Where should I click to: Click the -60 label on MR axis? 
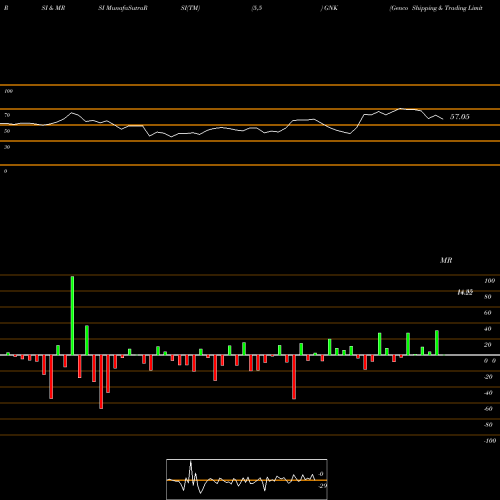[x=488, y=409]
